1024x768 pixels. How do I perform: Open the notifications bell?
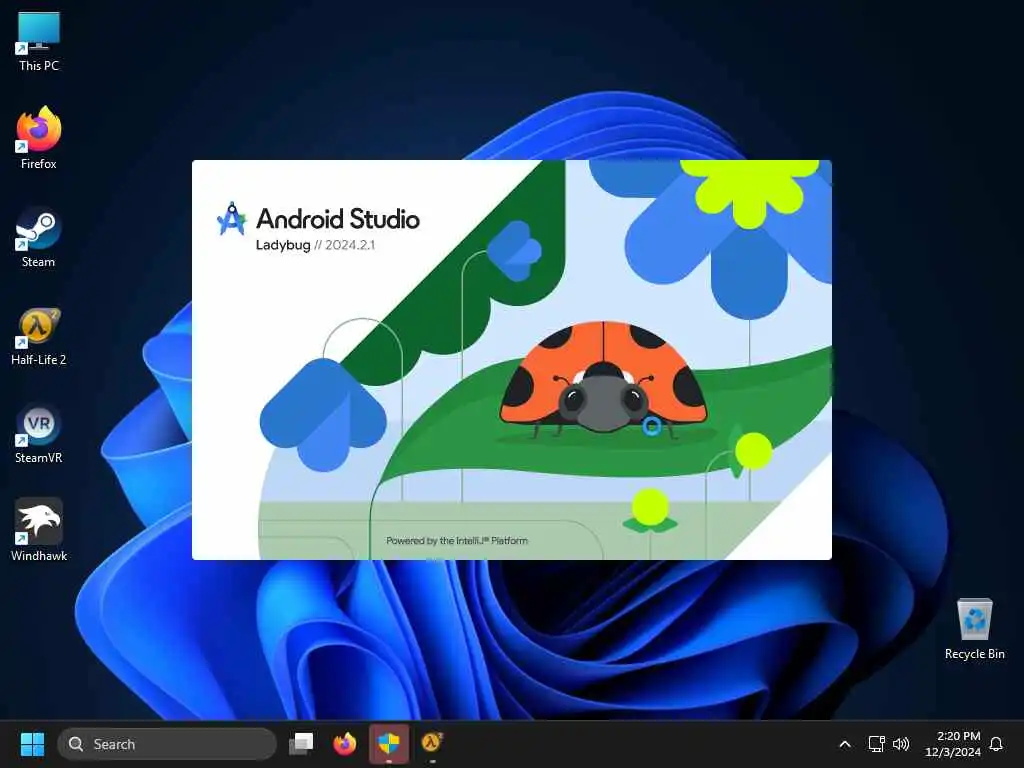tap(996, 744)
